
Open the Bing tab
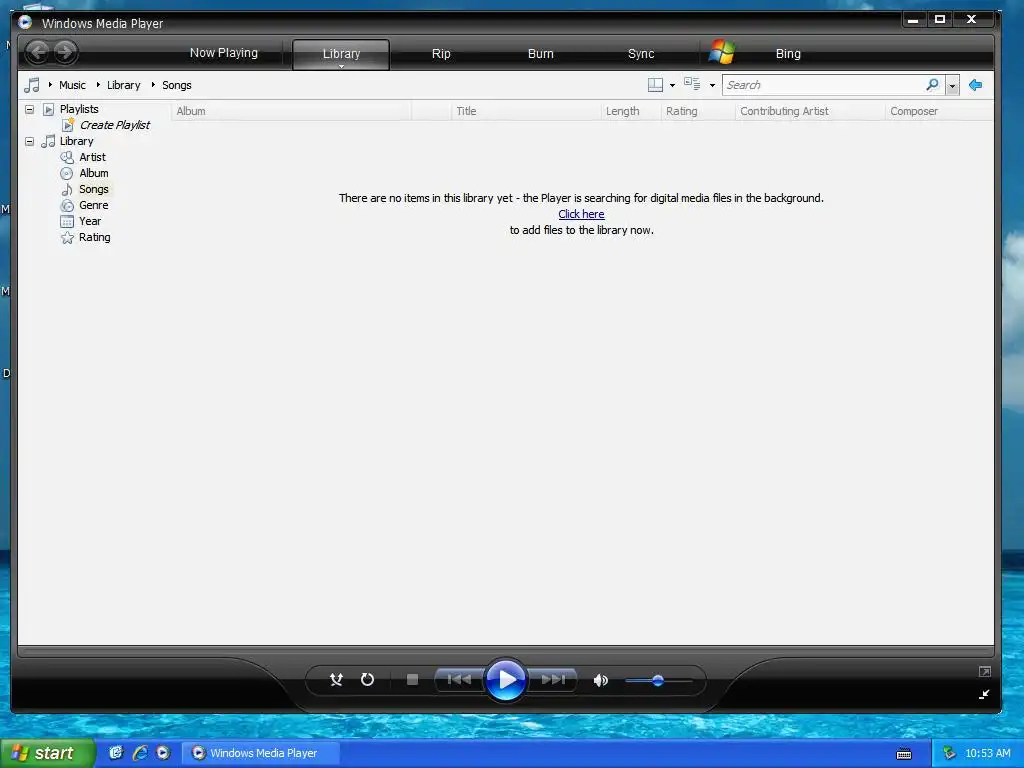click(788, 54)
